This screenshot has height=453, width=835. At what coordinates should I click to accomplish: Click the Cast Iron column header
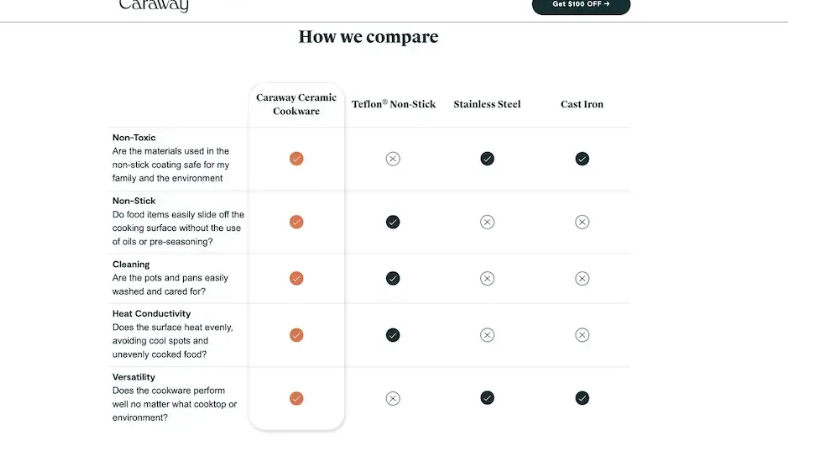click(x=582, y=104)
